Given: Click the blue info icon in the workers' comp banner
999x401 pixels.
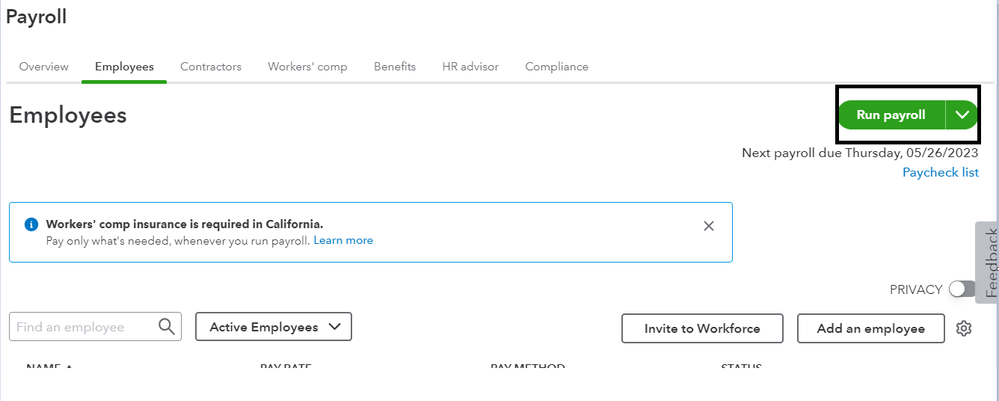Looking at the screenshot, I should click(x=31, y=224).
